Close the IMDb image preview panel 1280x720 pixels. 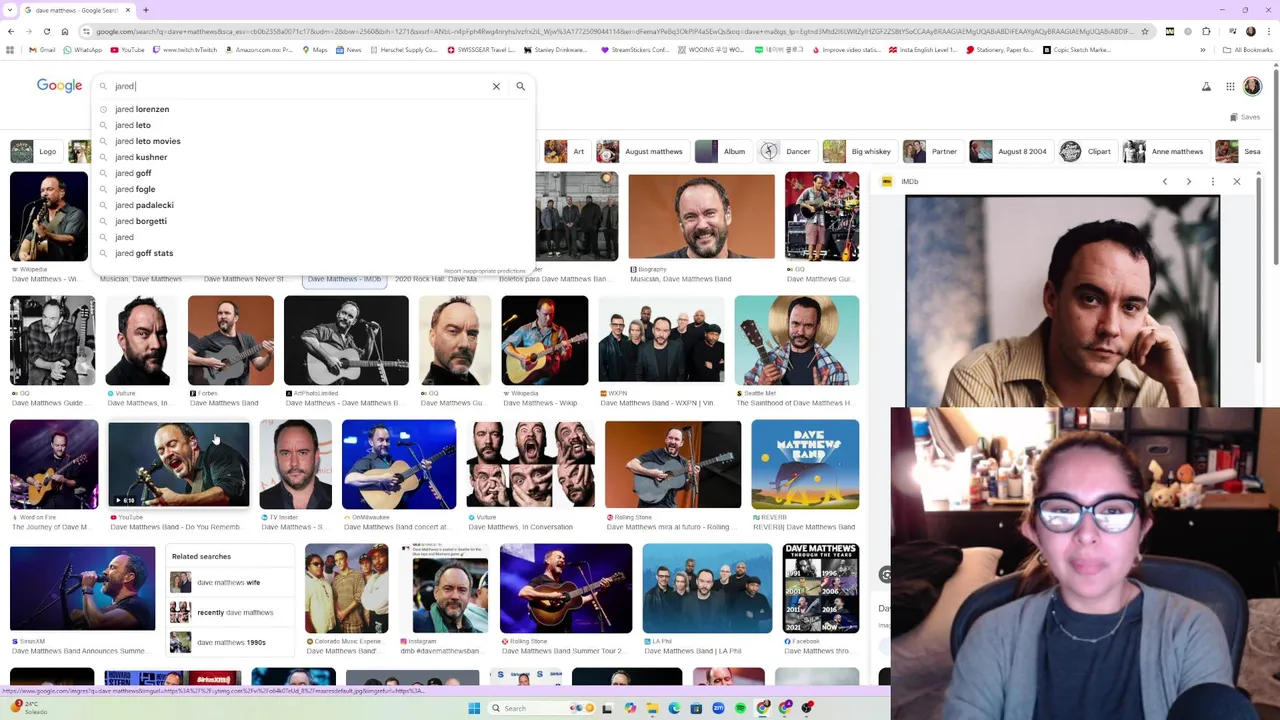pos(1237,182)
